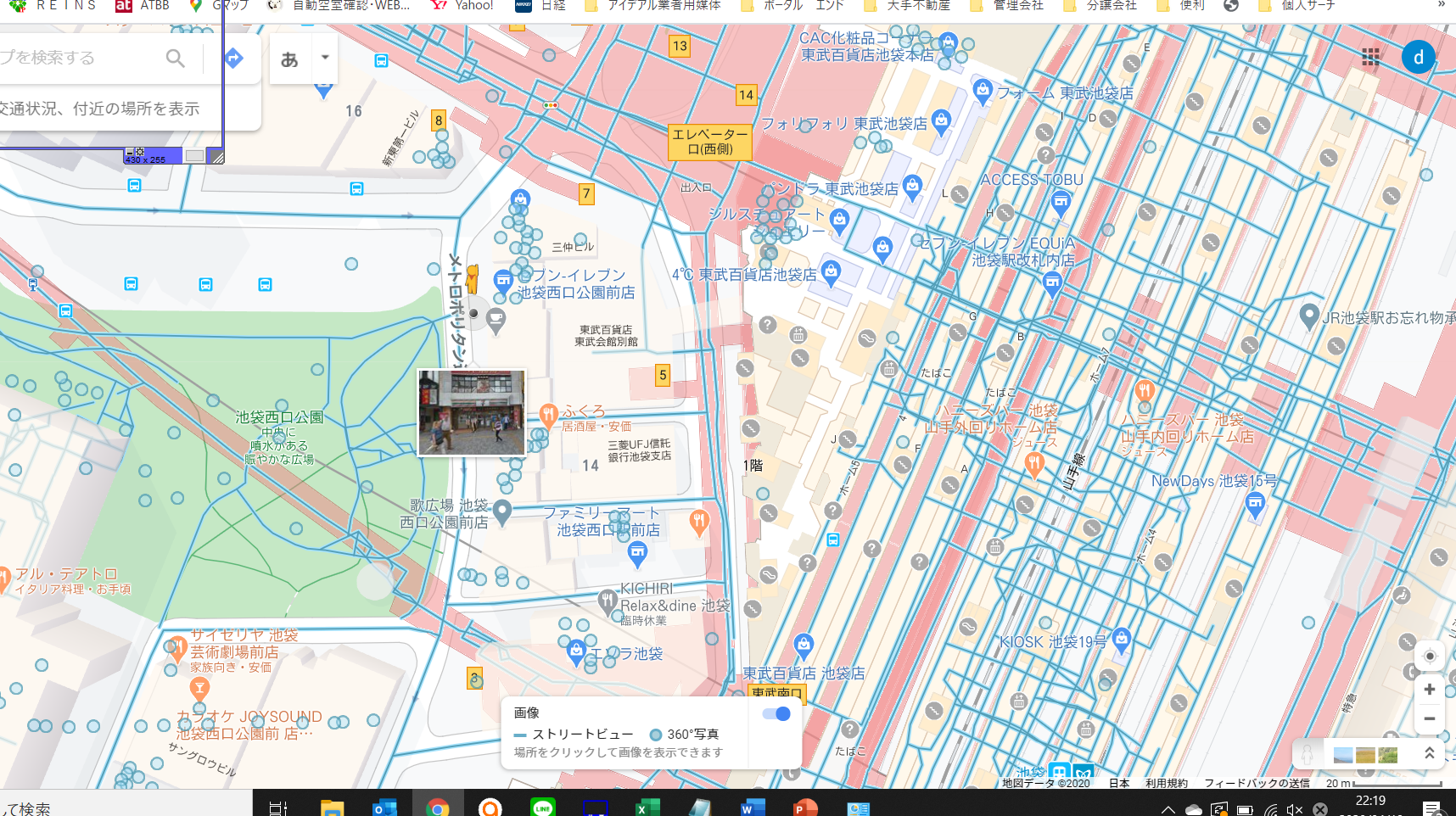
Task: Click the 地図データ ©2020 text
Action: pyautogui.click(x=1046, y=783)
